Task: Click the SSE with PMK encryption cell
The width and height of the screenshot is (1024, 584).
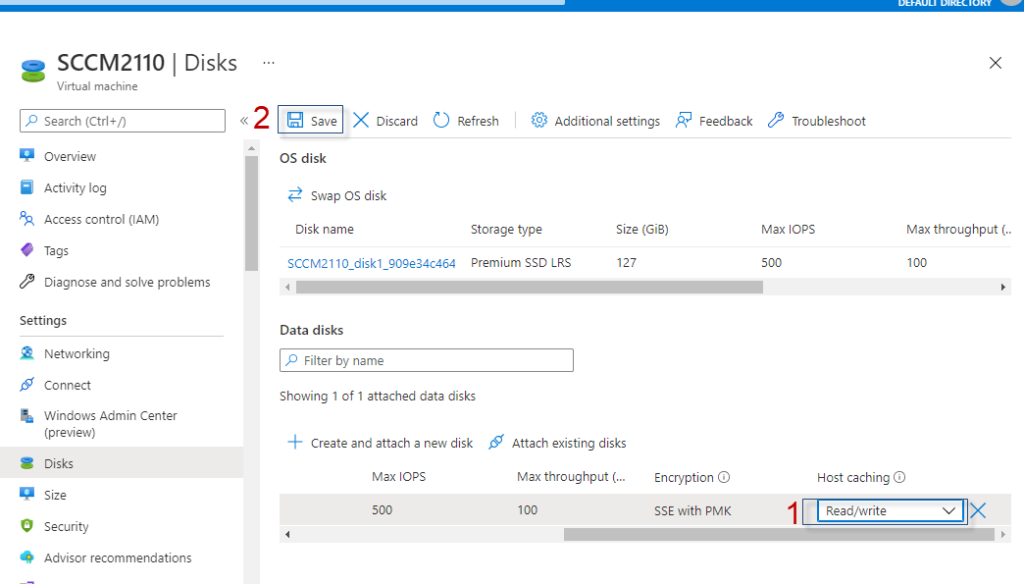Action: pyautogui.click(x=692, y=511)
